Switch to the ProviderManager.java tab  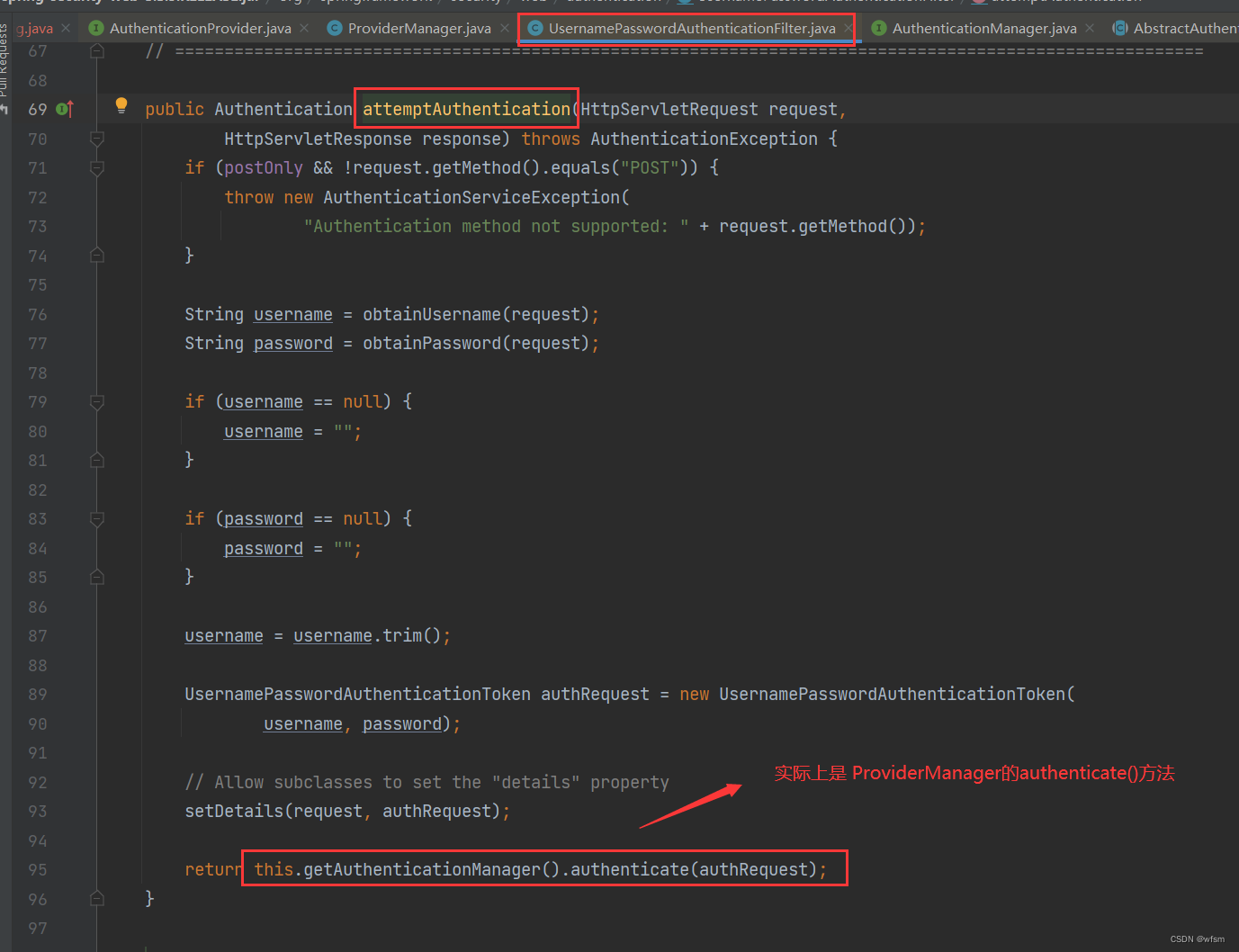[419, 29]
